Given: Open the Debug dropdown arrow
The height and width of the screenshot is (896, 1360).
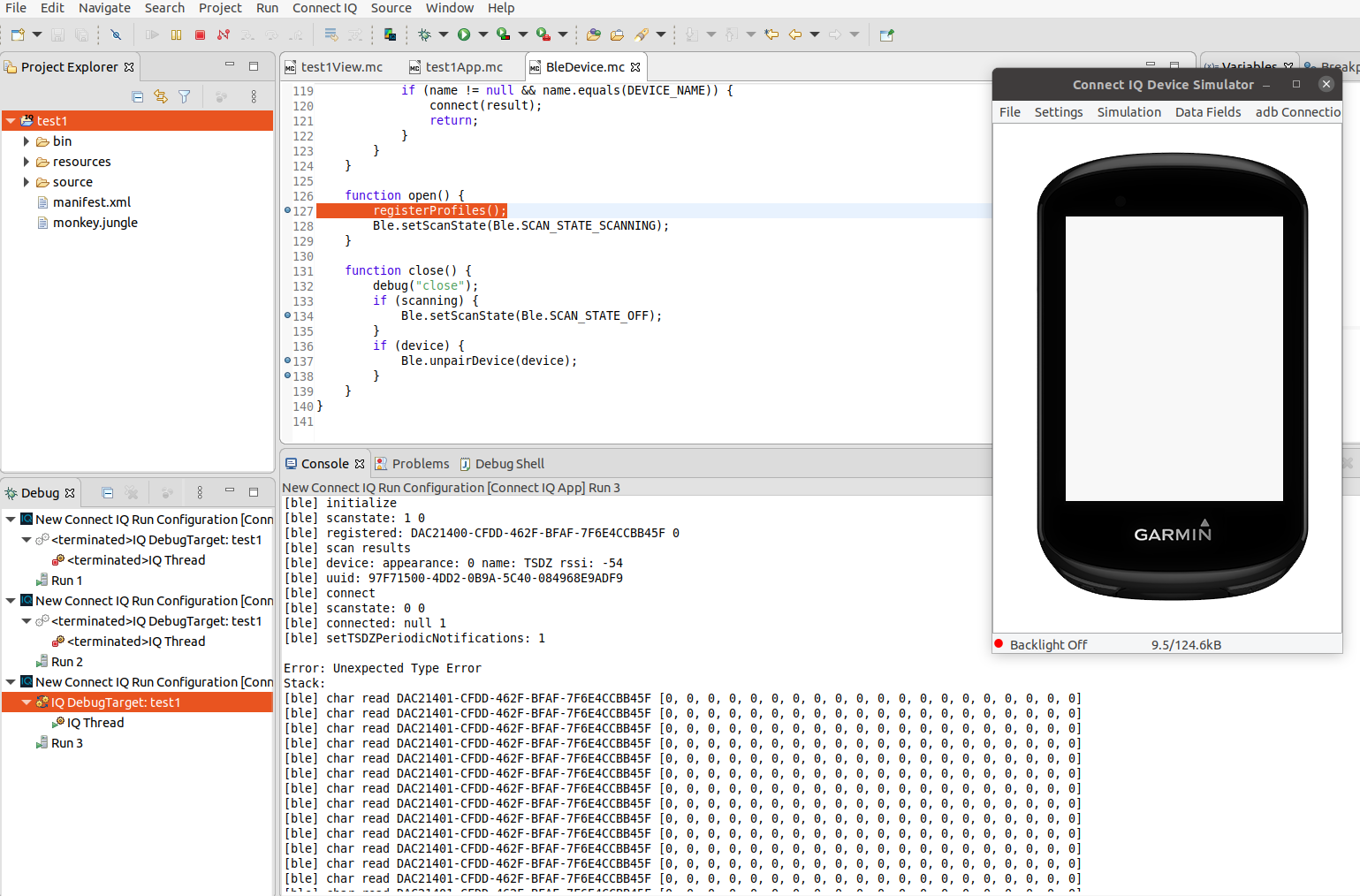Looking at the screenshot, I should (444, 34).
